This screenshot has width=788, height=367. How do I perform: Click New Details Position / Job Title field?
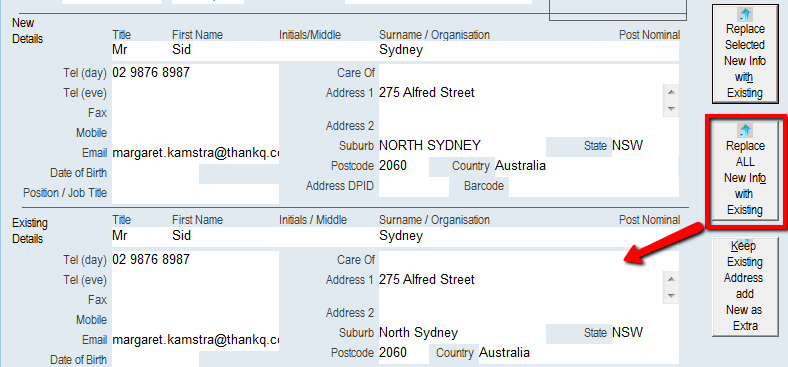195,194
